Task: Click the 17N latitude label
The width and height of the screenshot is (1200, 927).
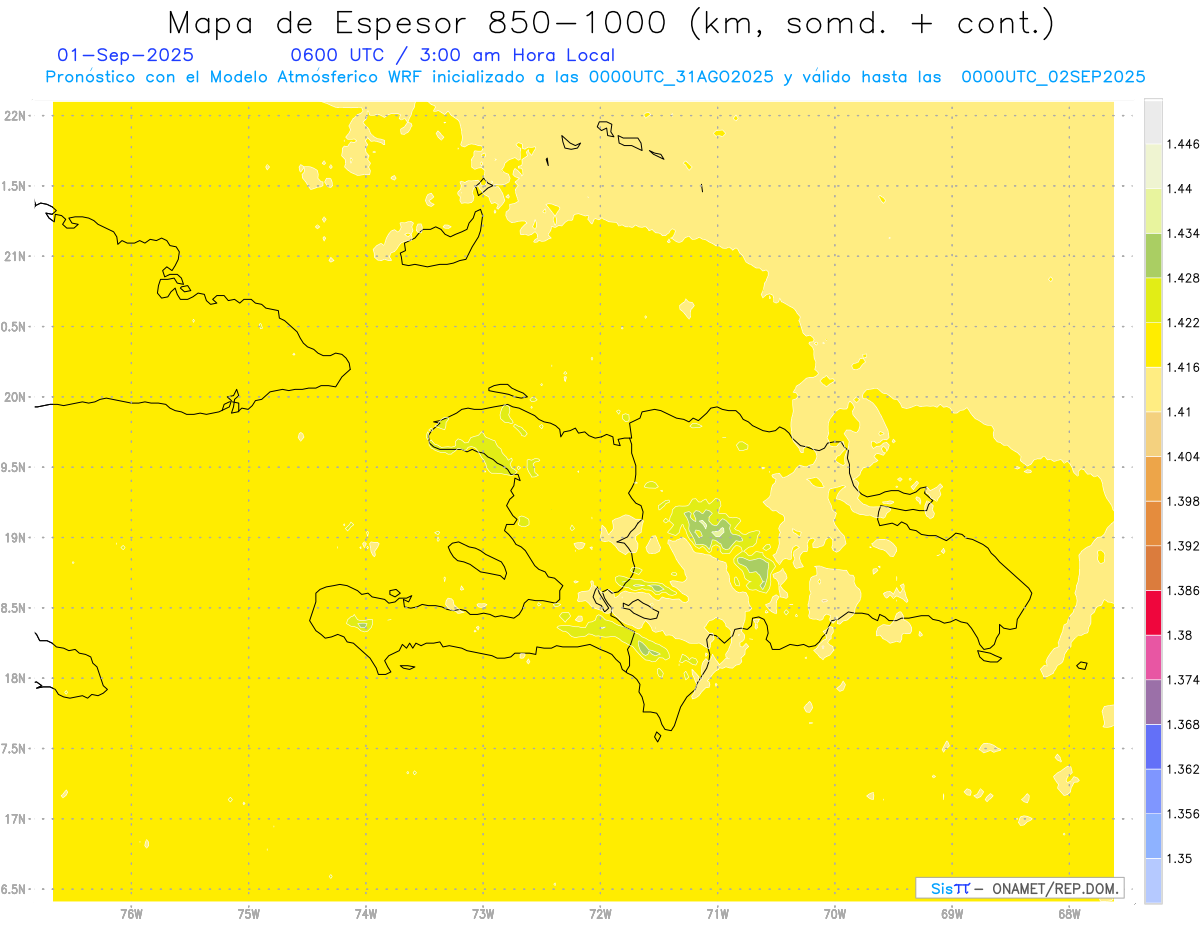Action: click(15, 819)
